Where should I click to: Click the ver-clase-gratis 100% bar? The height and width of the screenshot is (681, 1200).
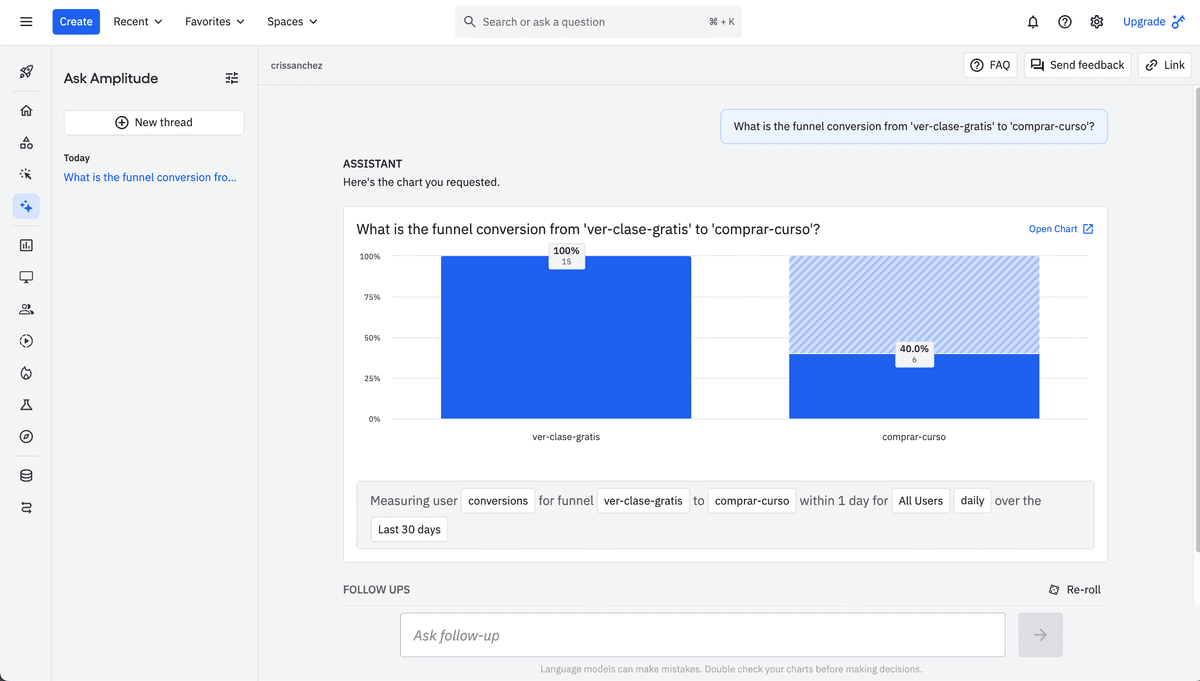point(566,338)
